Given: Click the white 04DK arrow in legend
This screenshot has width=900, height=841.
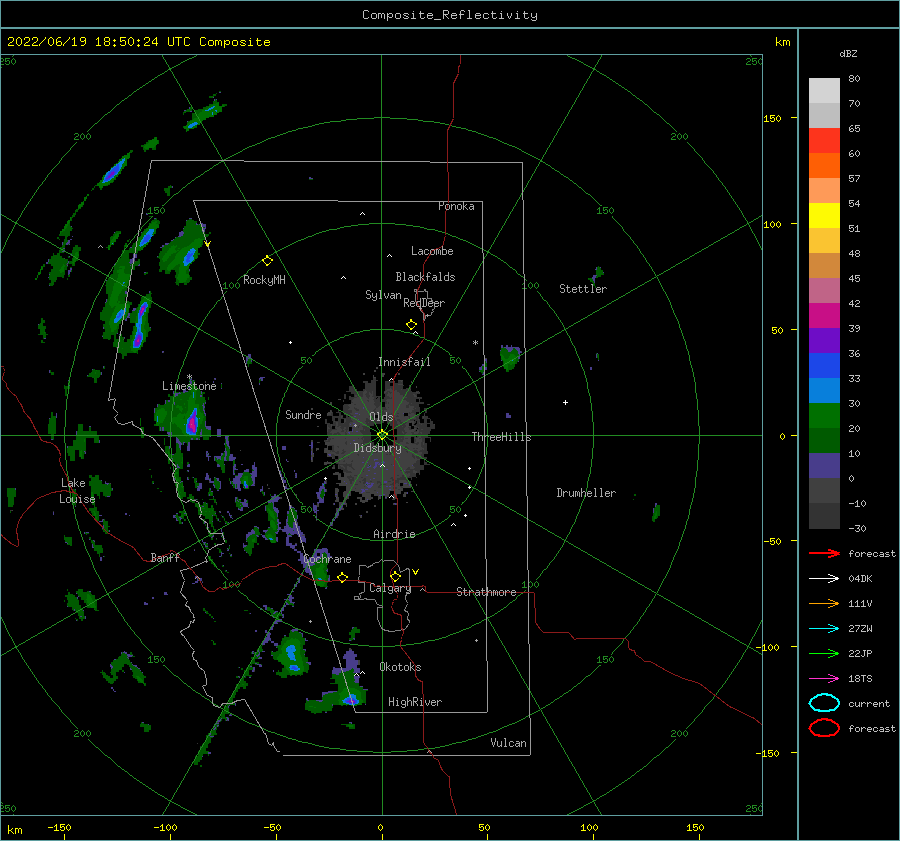Looking at the screenshot, I should [x=824, y=578].
